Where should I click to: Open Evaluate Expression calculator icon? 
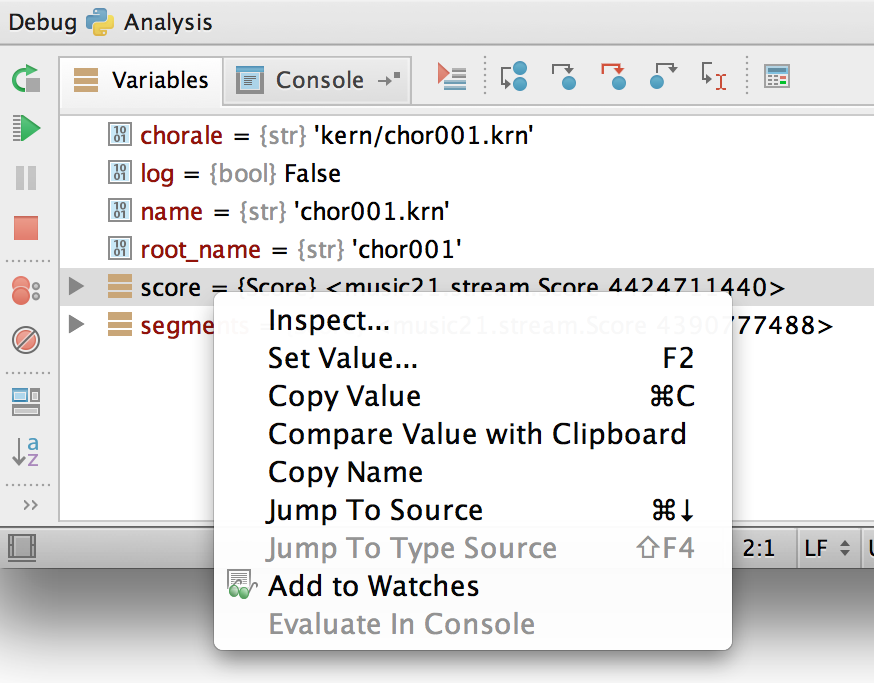point(777,77)
